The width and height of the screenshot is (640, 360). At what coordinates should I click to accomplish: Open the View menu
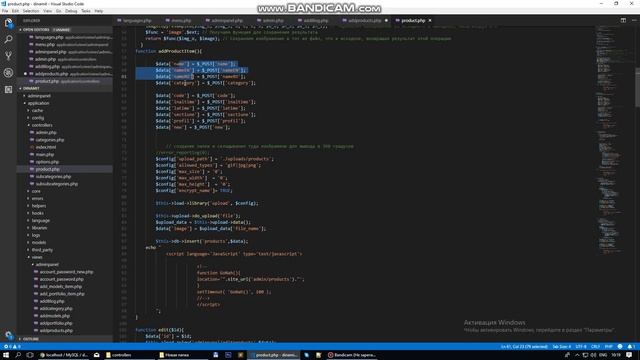pyautogui.click(x=48, y=11)
